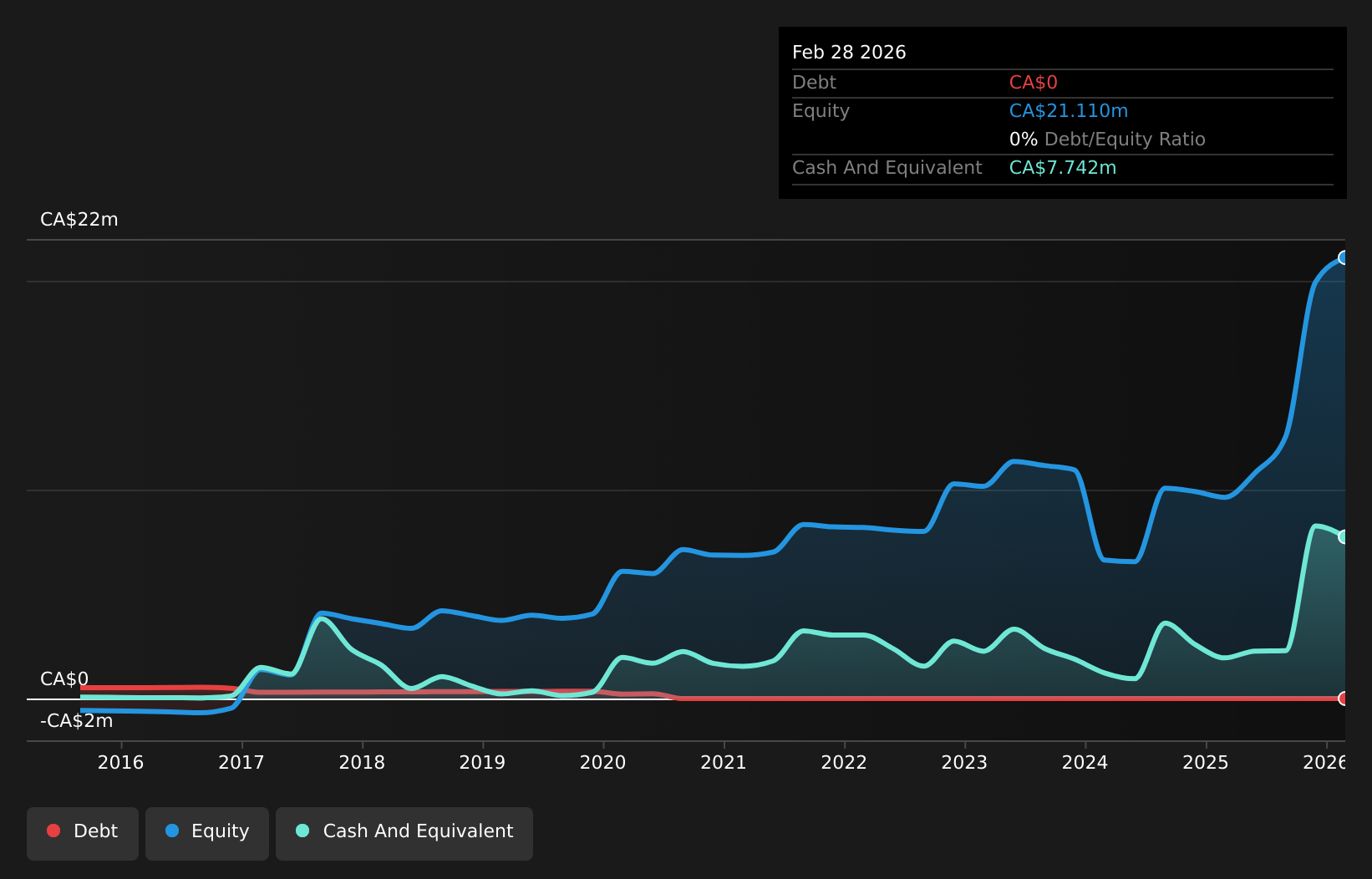
Task: Click the 2017 x-axis label
Action: click(241, 762)
